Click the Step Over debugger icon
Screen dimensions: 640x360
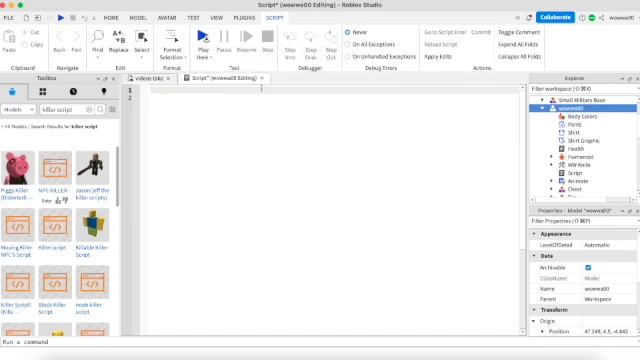pos(311,37)
